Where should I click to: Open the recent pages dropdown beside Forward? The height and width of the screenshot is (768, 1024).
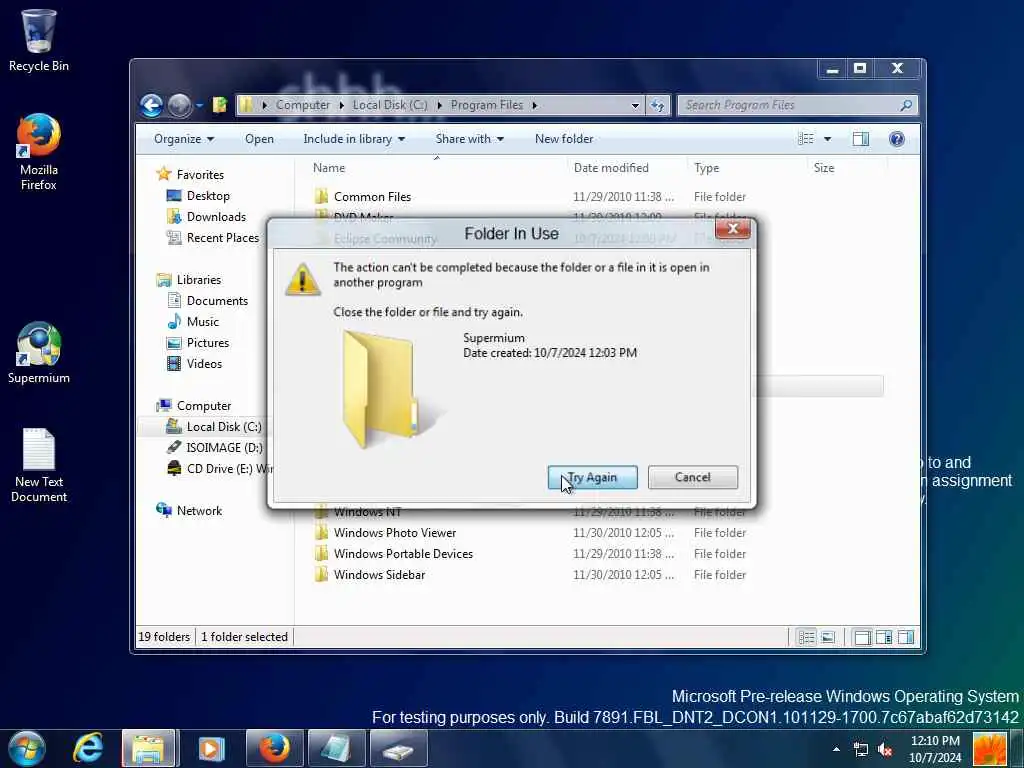[x=199, y=105]
